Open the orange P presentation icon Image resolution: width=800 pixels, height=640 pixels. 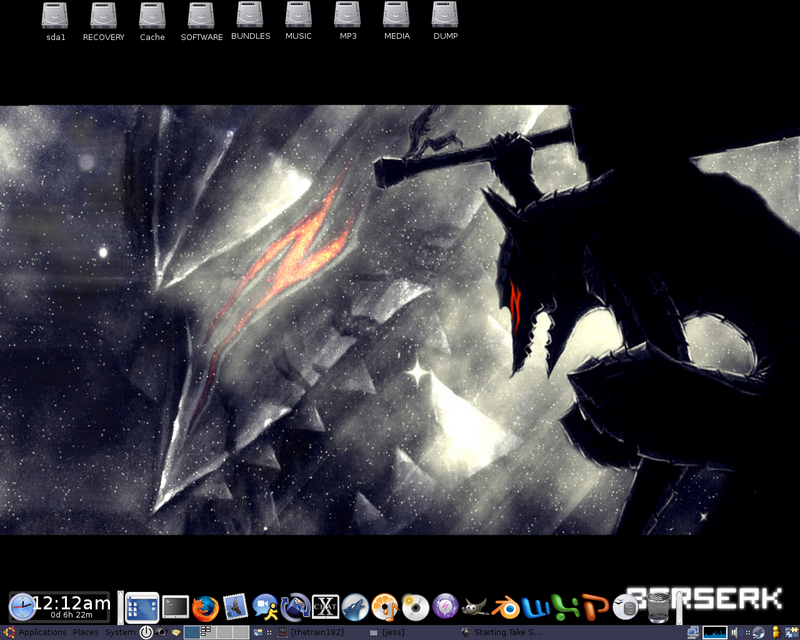click(595, 607)
